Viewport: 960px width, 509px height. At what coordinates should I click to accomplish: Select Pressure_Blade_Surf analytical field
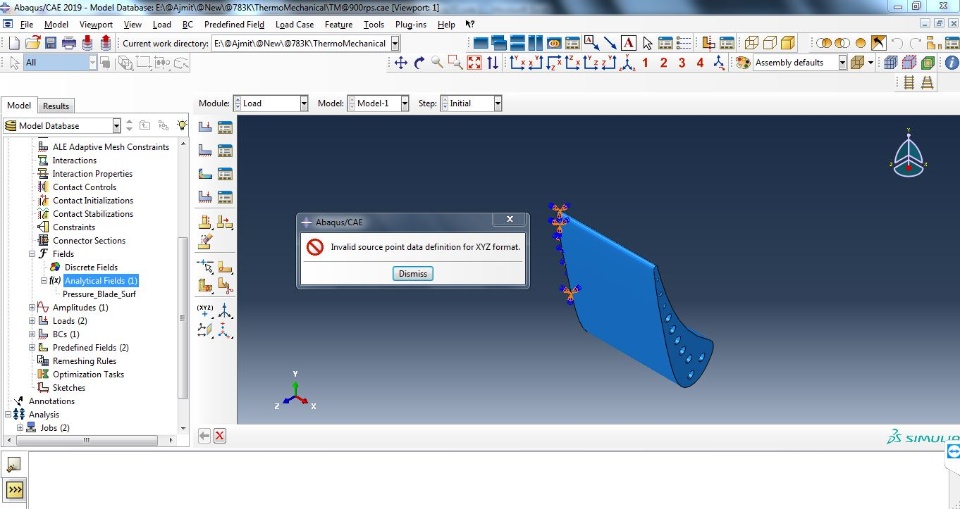99,294
